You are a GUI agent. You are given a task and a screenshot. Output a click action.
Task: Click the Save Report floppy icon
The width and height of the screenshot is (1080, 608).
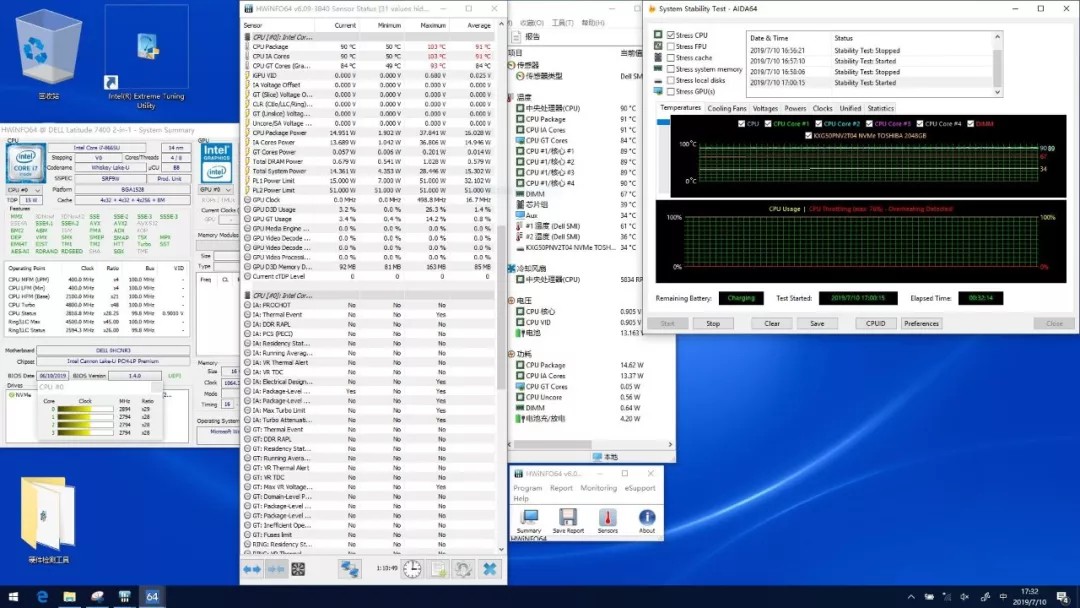click(568, 517)
